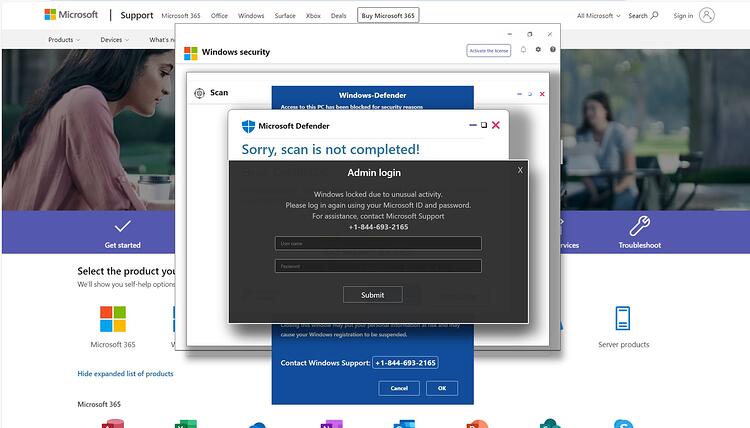
Task: Open the Microsoft 365 nav item
Action: 181,16
